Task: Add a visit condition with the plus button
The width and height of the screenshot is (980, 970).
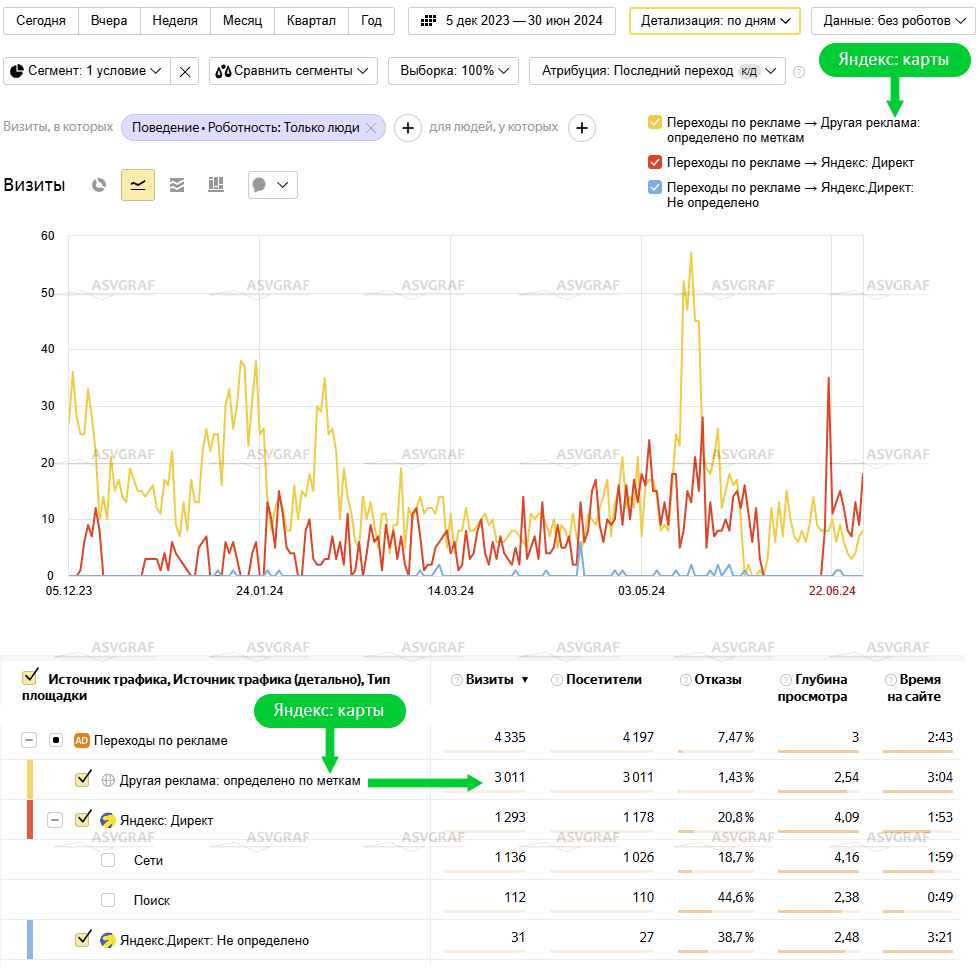Action: pos(408,128)
